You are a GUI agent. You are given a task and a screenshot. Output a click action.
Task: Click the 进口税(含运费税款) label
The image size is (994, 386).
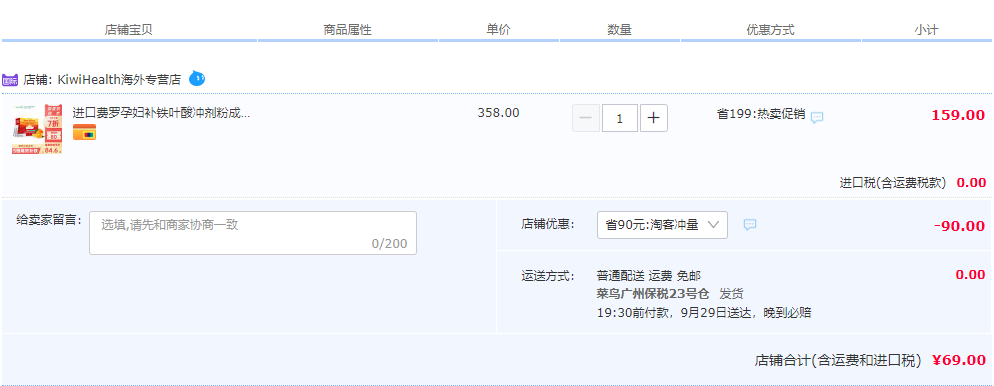pos(893,183)
